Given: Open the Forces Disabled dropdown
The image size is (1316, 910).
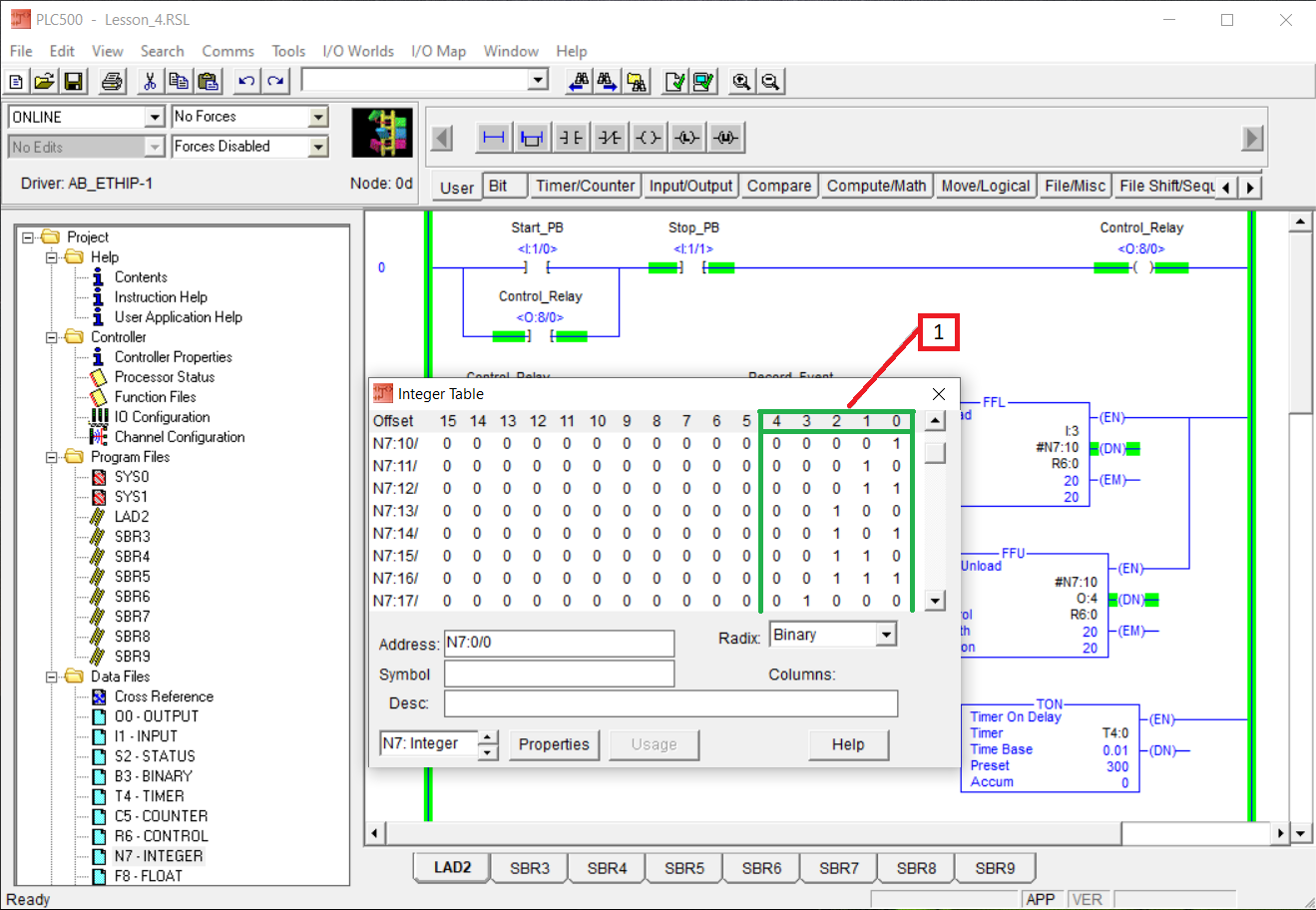Looking at the screenshot, I should point(318,147).
